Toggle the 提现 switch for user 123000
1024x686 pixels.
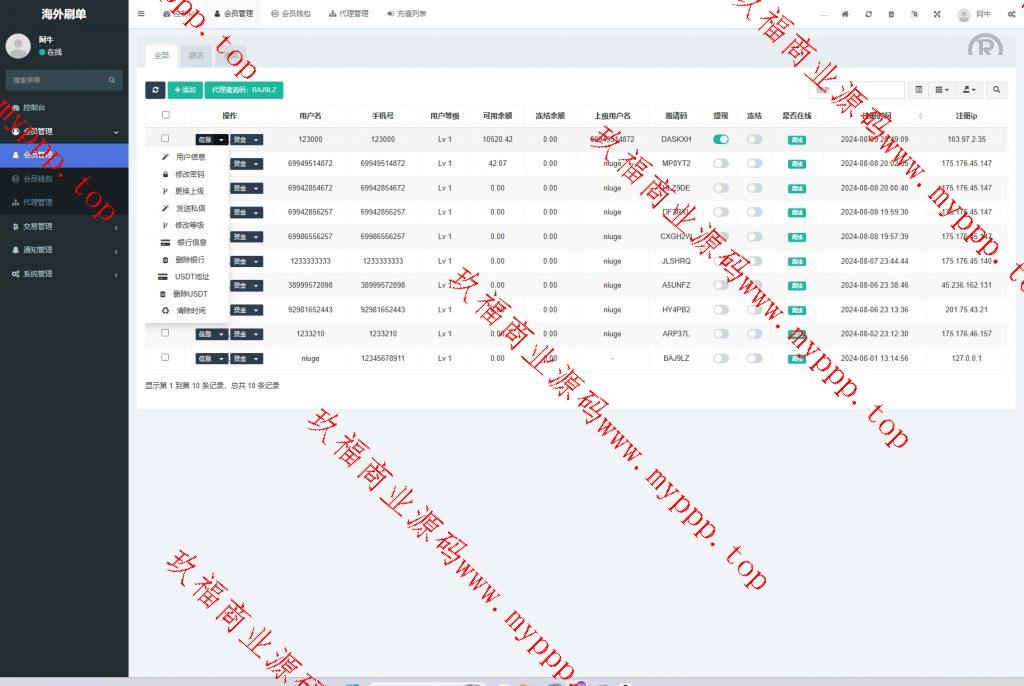pos(721,139)
